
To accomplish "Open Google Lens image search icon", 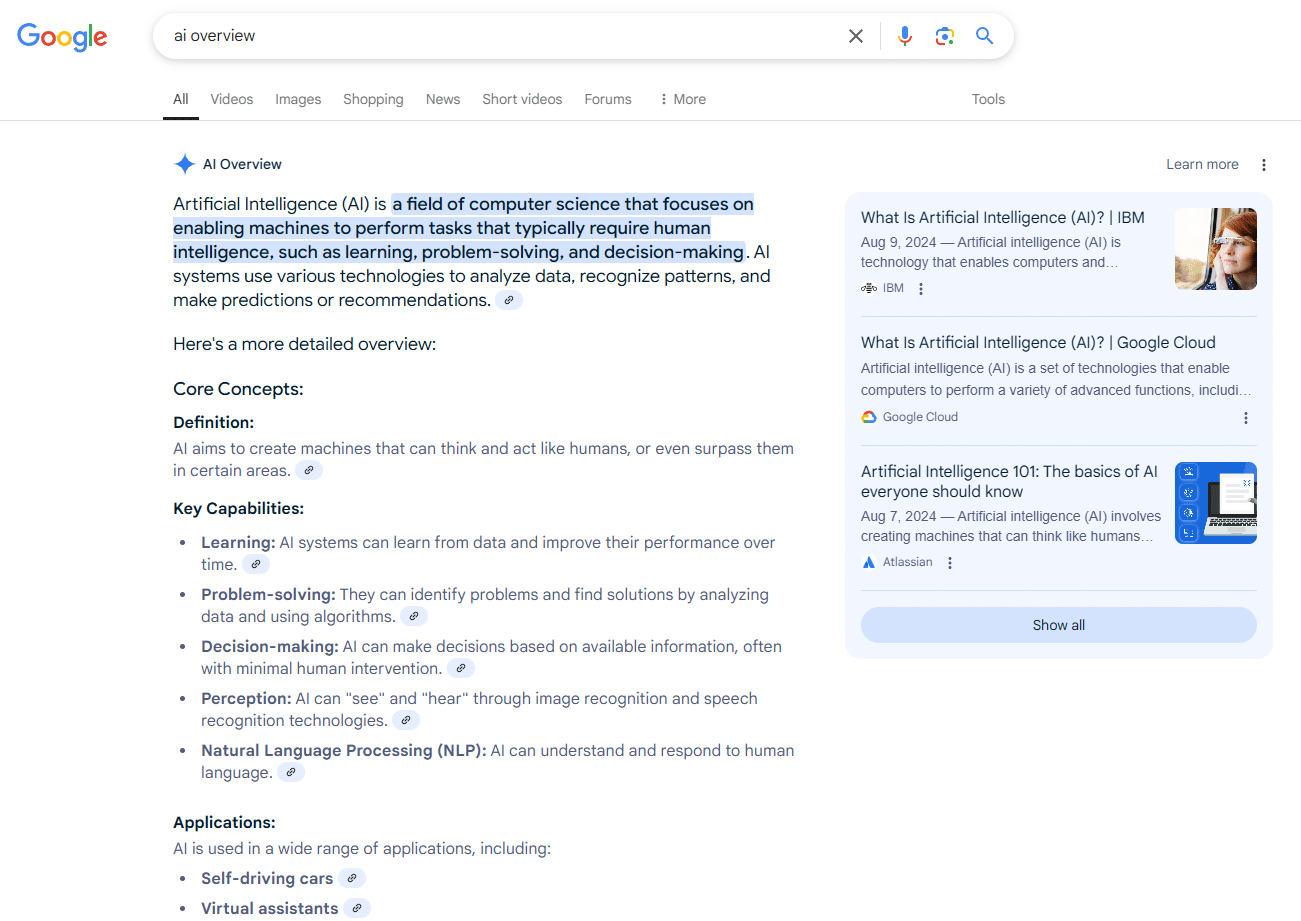I will 945,36.
